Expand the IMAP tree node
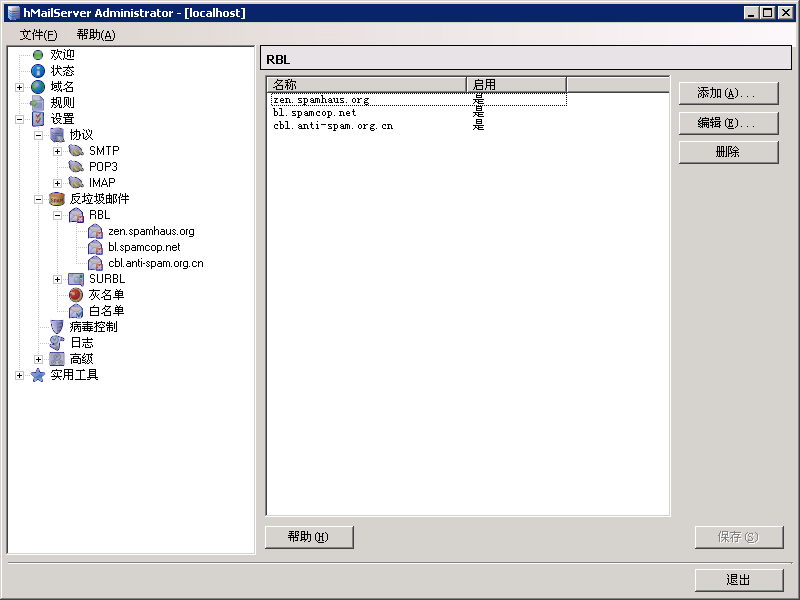The width and height of the screenshot is (800, 600). click(x=58, y=183)
